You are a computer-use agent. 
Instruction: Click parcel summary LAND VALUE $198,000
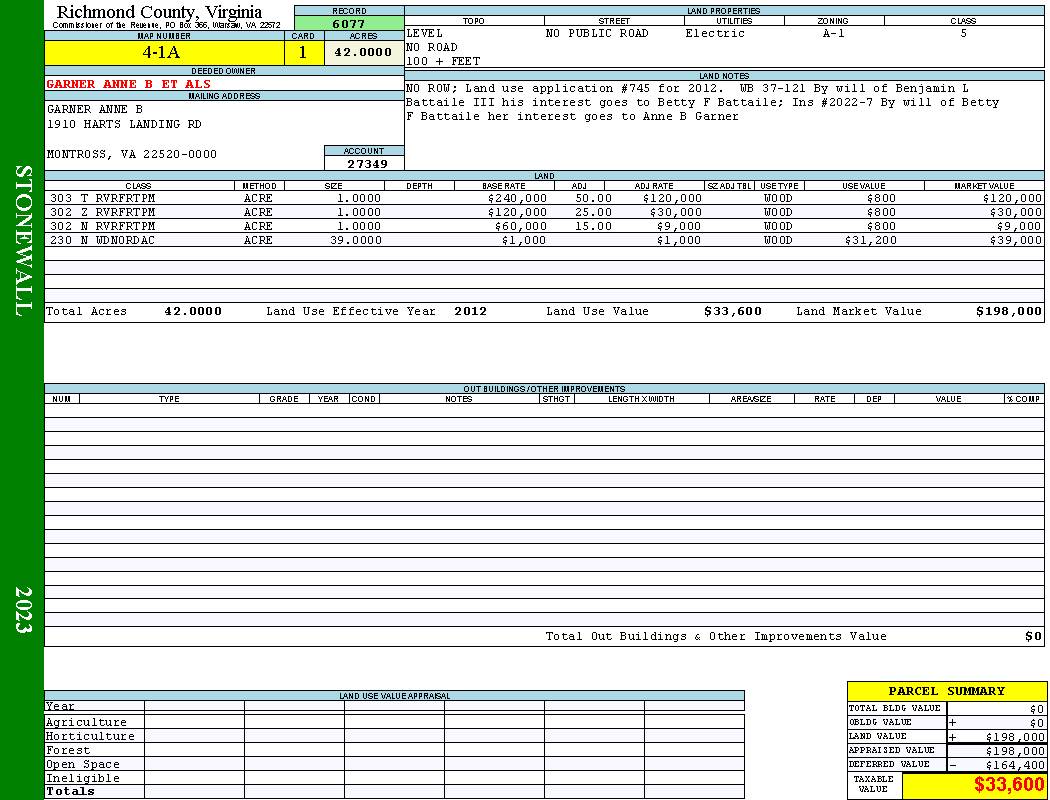pyautogui.click(x=1015, y=737)
